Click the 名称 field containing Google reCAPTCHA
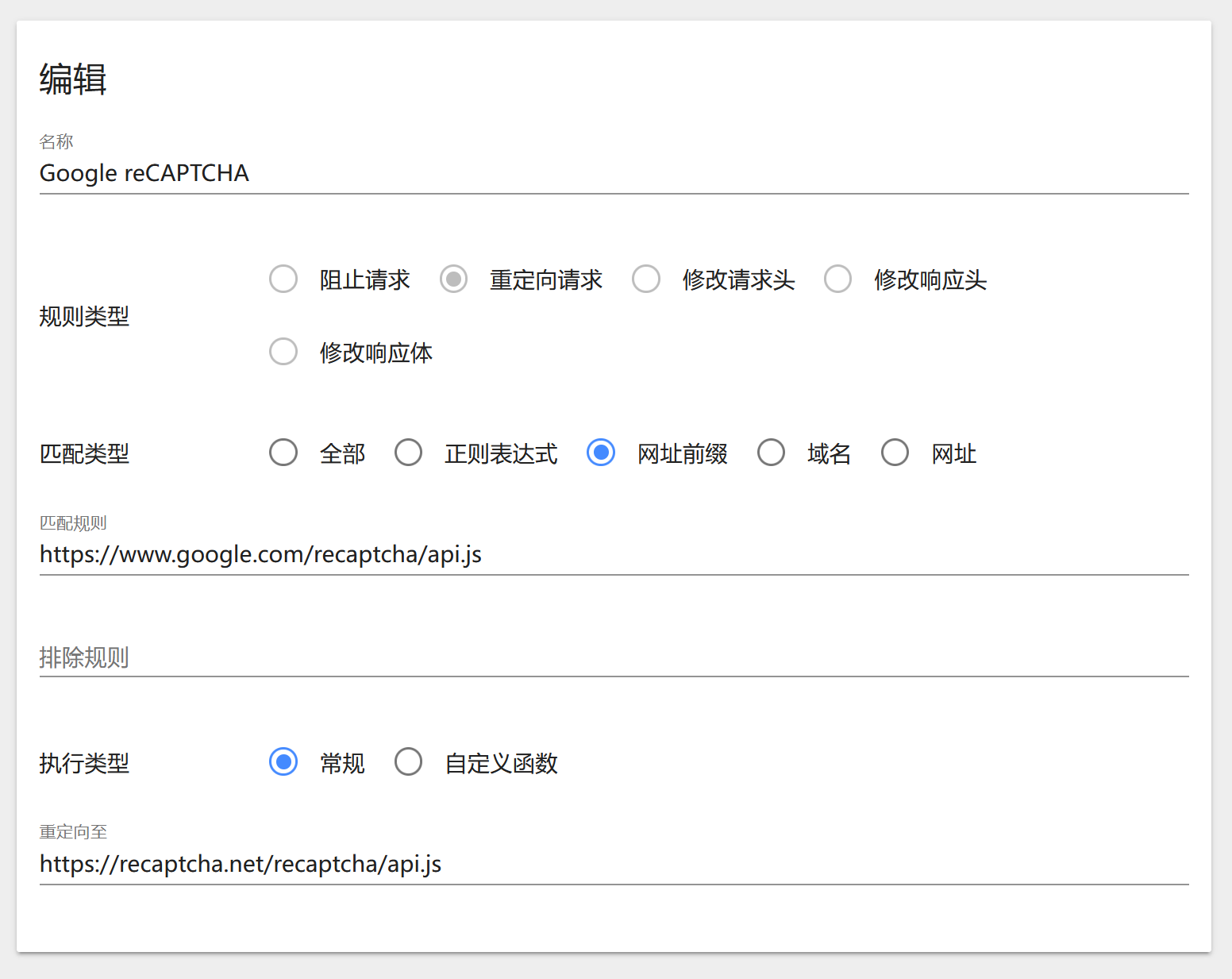 [x=614, y=173]
